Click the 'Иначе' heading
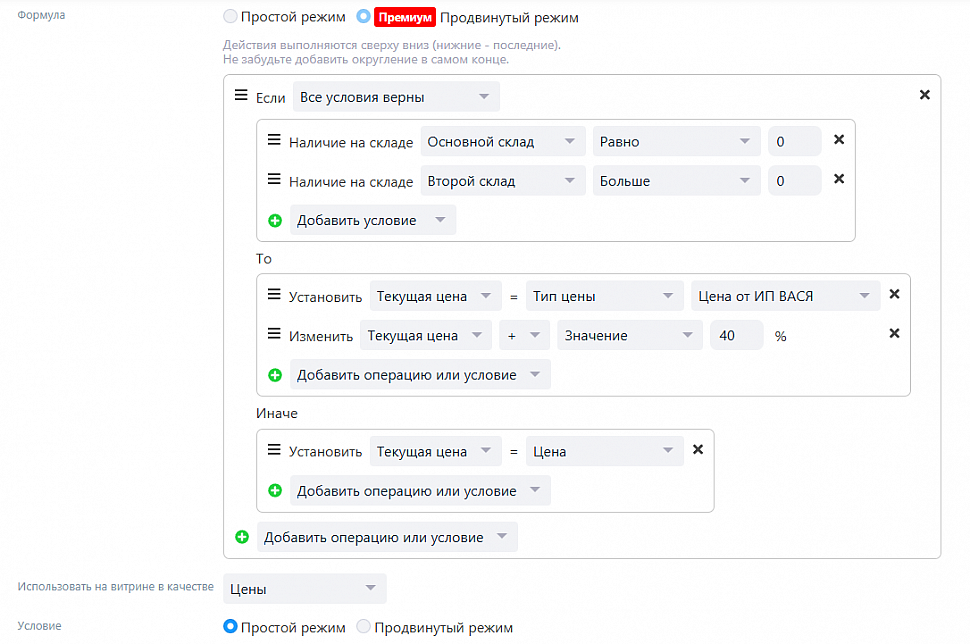 (x=277, y=413)
